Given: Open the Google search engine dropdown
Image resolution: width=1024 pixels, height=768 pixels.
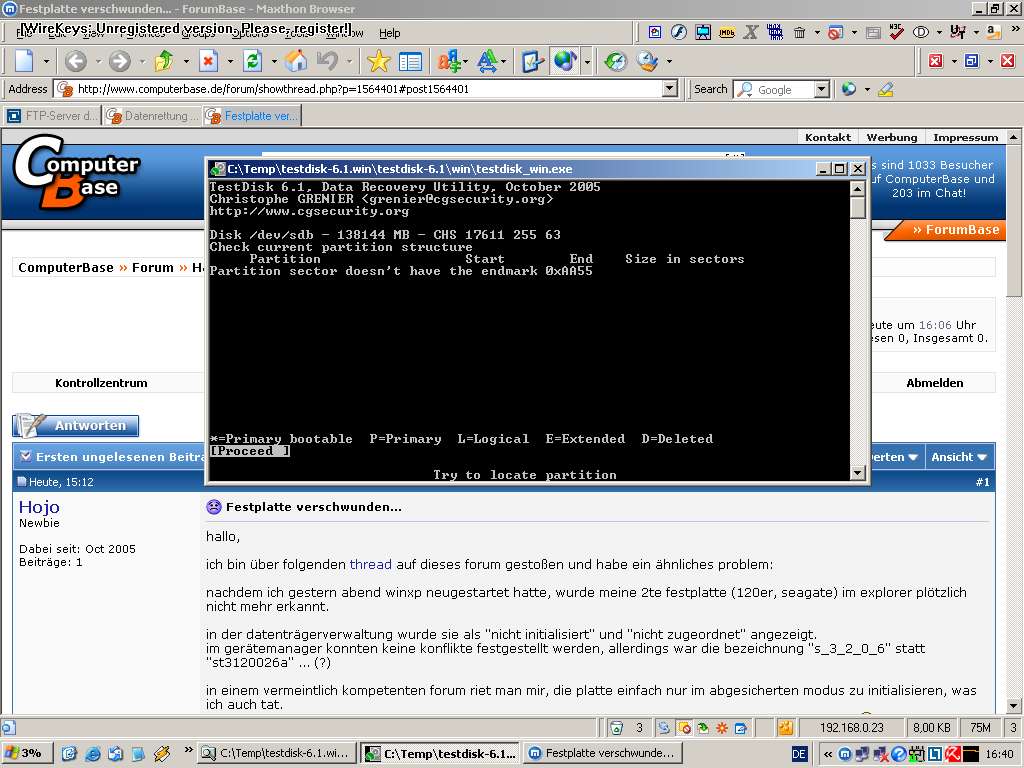Looking at the screenshot, I should click(x=822, y=89).
